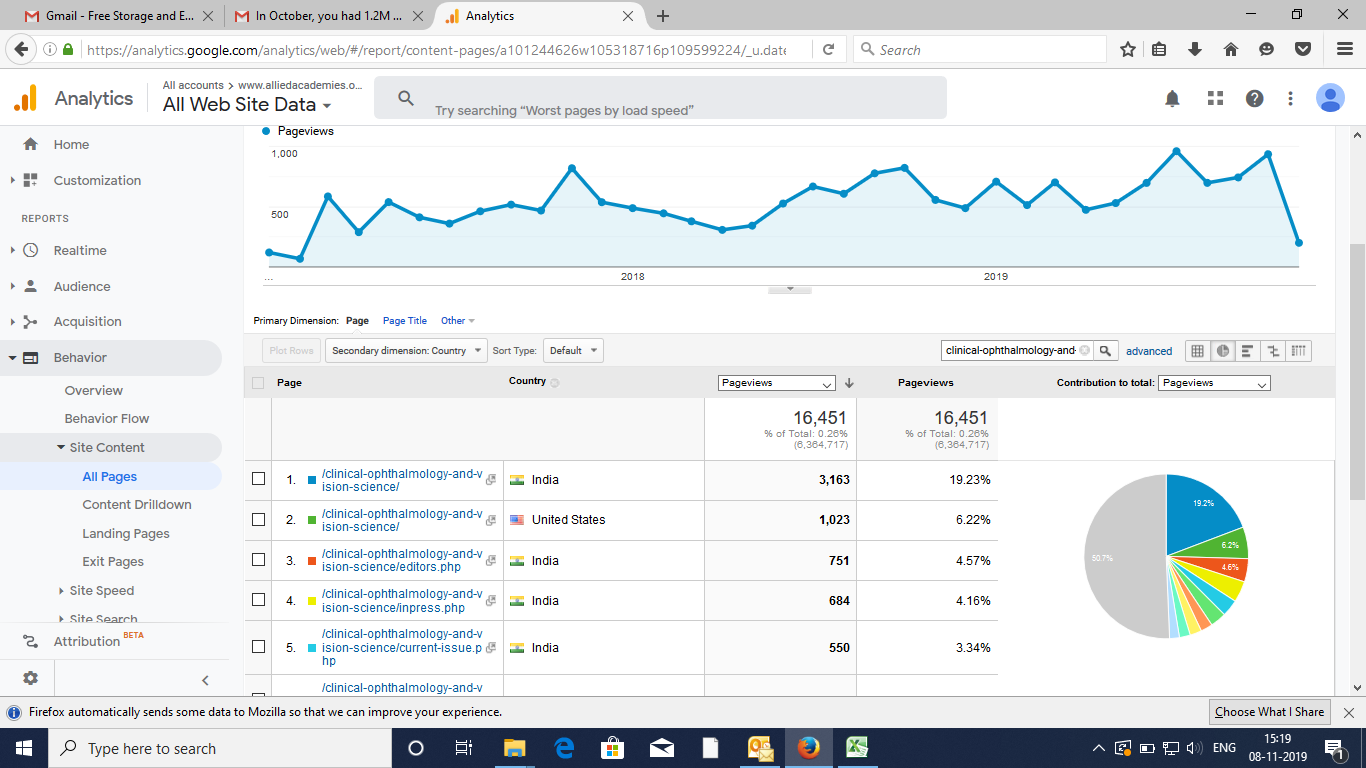Open the Google apps grid icon
Image resolution: width=1366 pixels, height=768 pixels.
coord(1215,98)
